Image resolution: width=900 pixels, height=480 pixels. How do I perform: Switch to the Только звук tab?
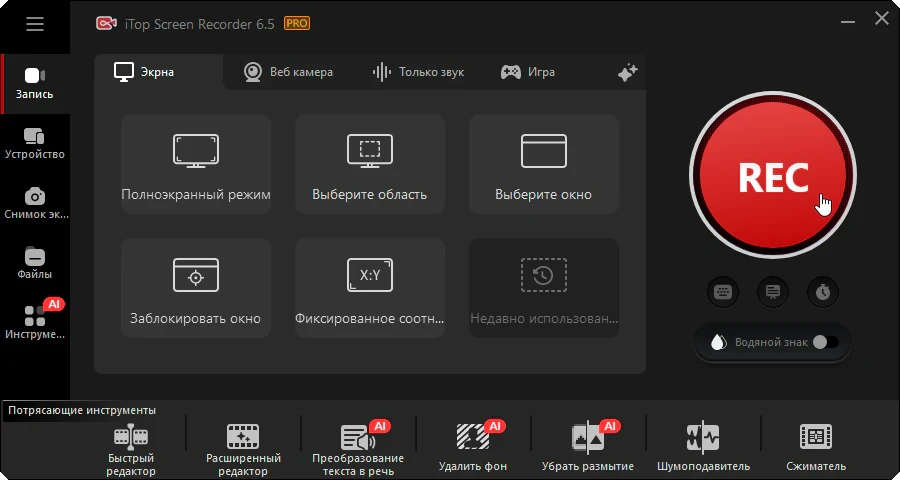click(x=418, y=72)
